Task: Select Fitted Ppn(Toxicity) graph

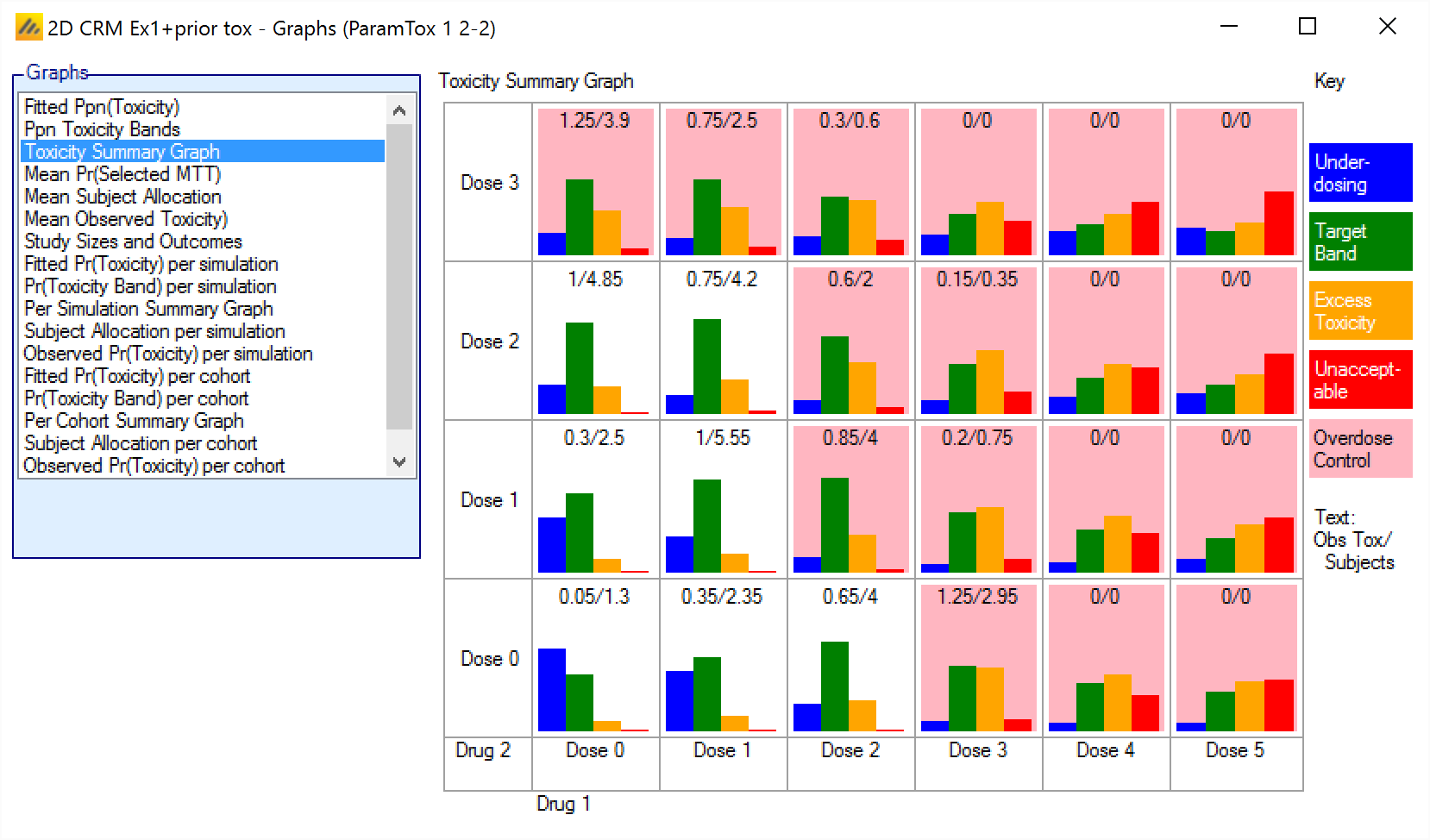Action: (102, 107)
